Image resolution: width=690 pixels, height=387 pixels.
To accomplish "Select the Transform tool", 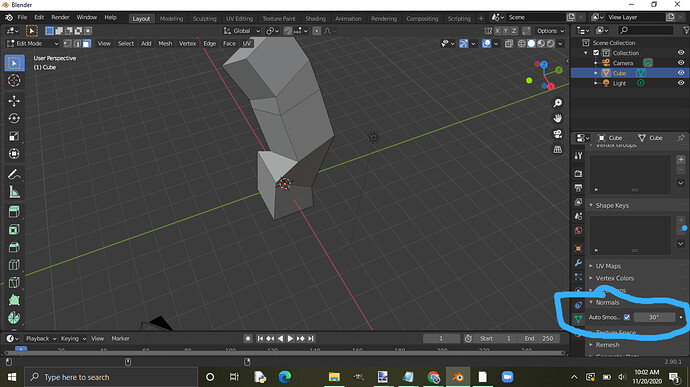I will click(x=14, y=154).
